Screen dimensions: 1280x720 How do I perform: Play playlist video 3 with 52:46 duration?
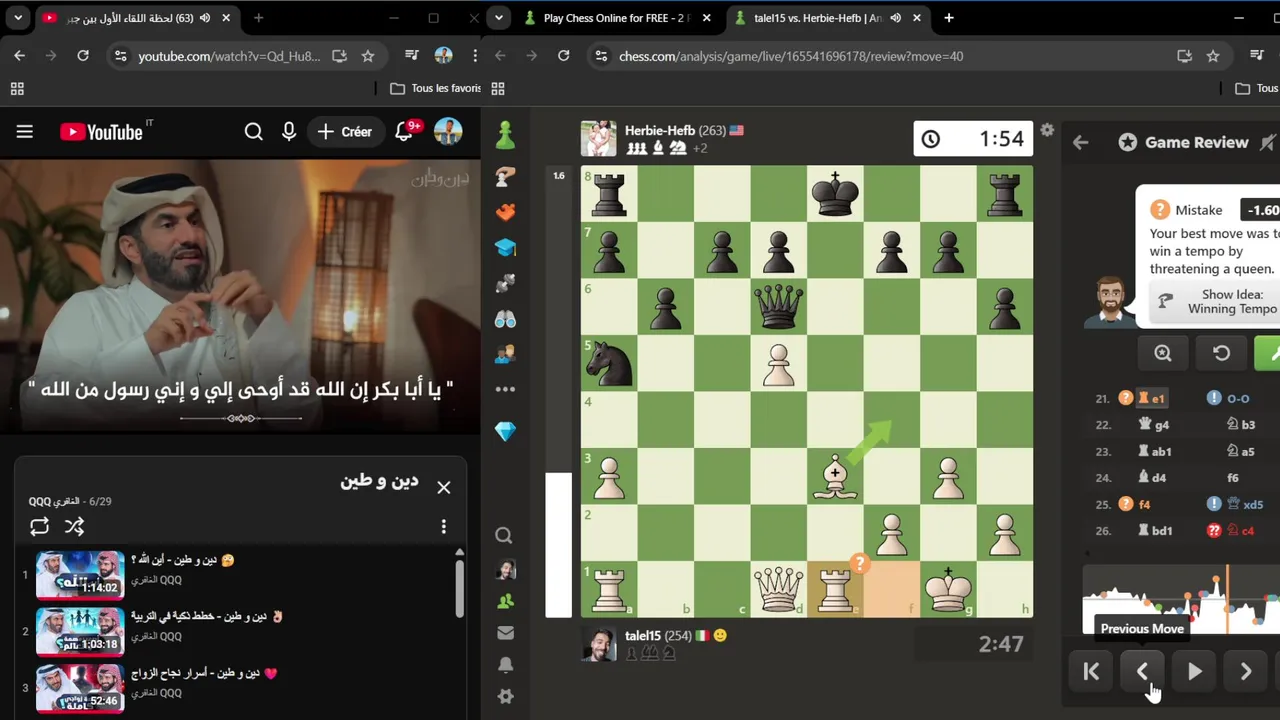pyautogui.click(x=80, y=688)
